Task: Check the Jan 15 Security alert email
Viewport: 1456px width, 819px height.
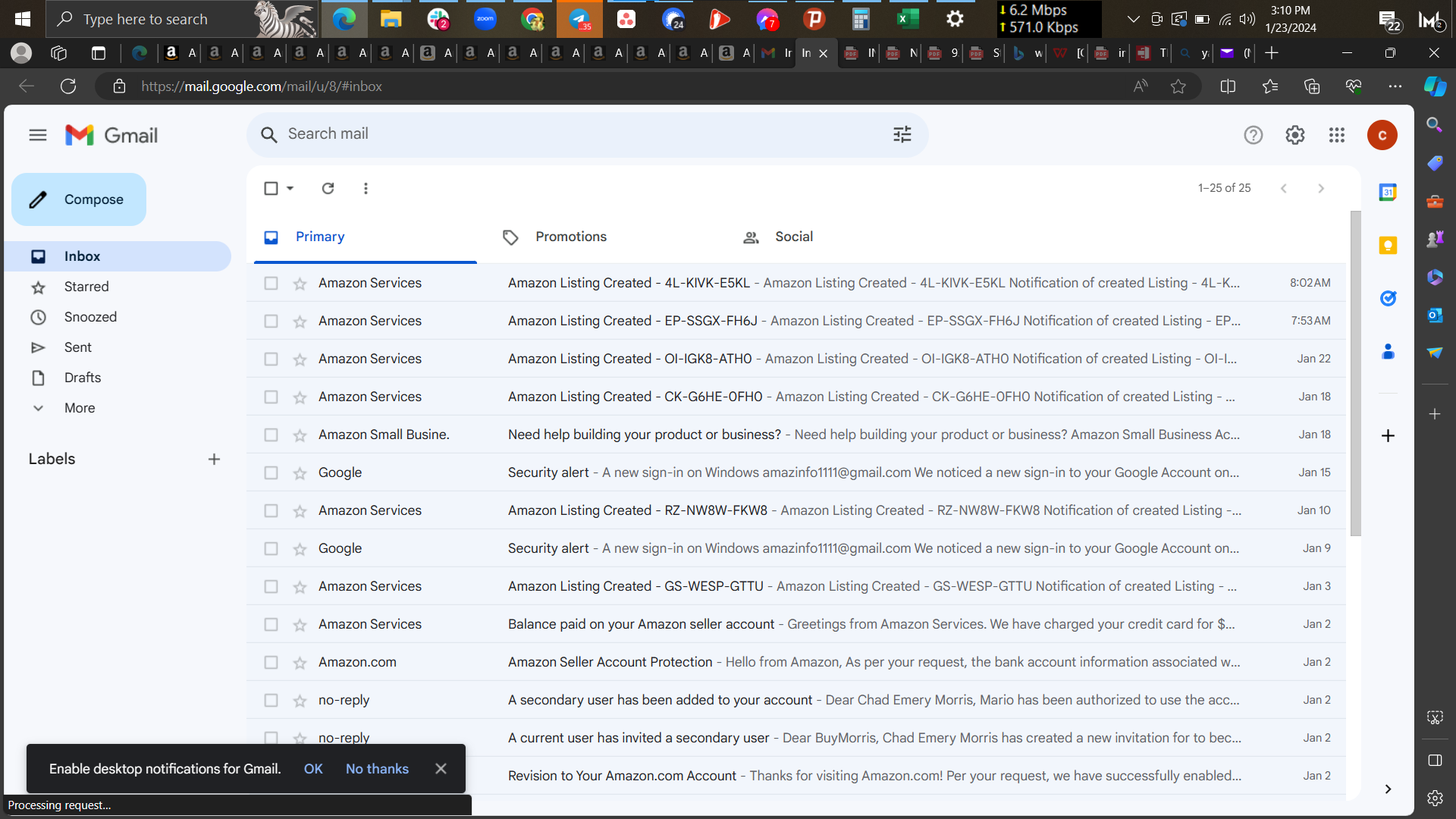Action: (271, 472)
